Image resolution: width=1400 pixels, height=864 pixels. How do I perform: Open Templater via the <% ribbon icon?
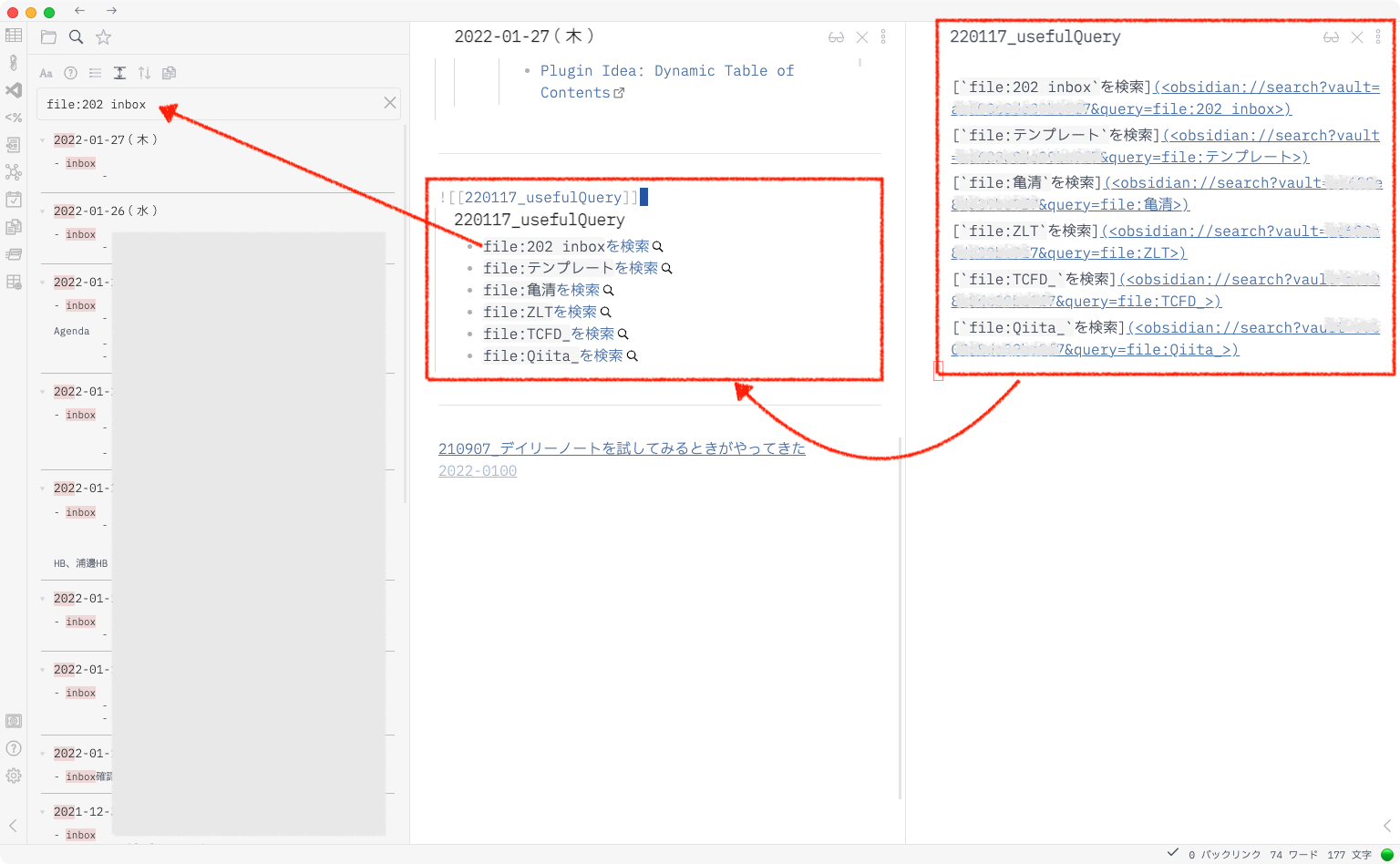click(x=14, y=118)
